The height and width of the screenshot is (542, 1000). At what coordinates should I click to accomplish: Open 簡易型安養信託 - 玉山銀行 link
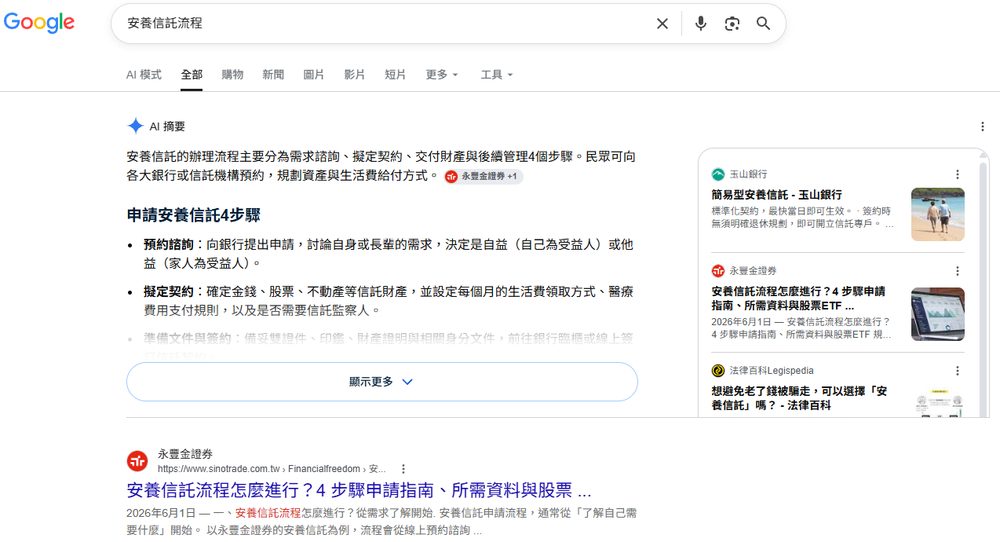777,194
